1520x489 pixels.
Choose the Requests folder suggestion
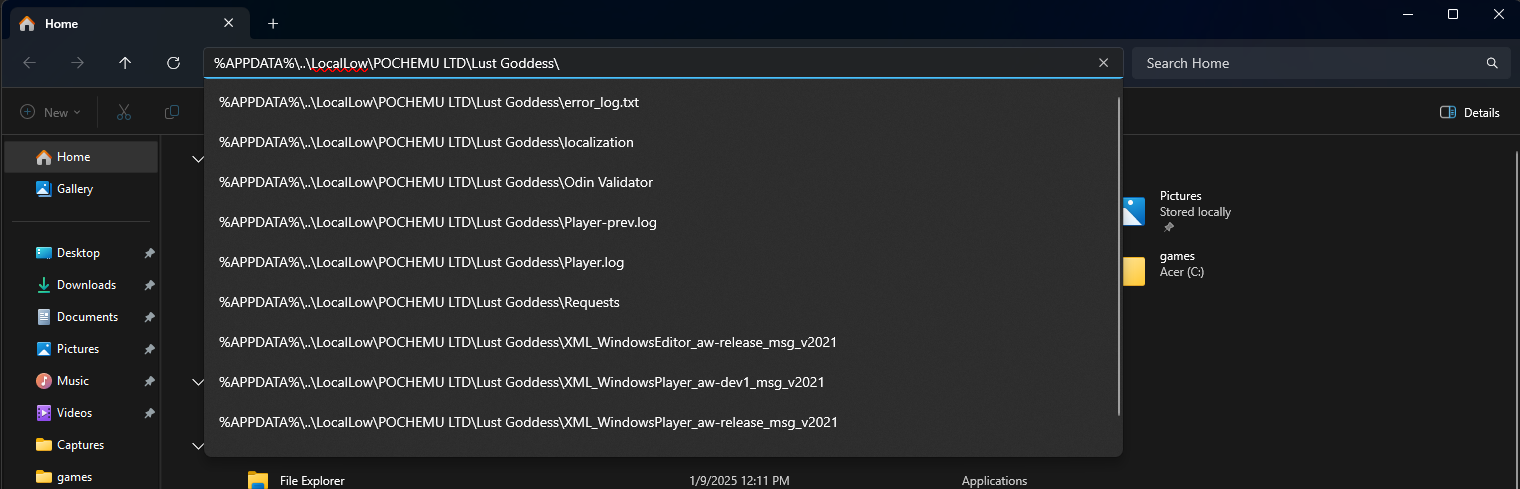660,302
